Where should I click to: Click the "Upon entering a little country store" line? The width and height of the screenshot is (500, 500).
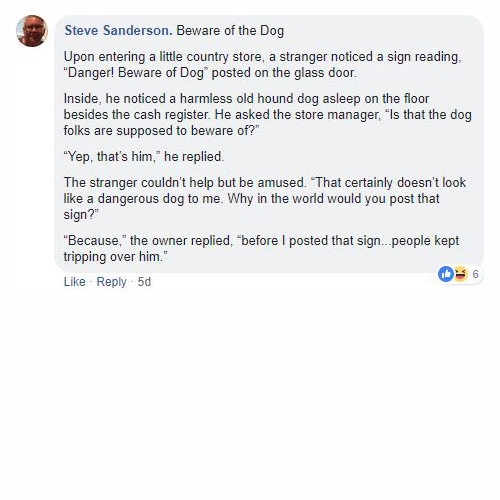tap(263, 57)
